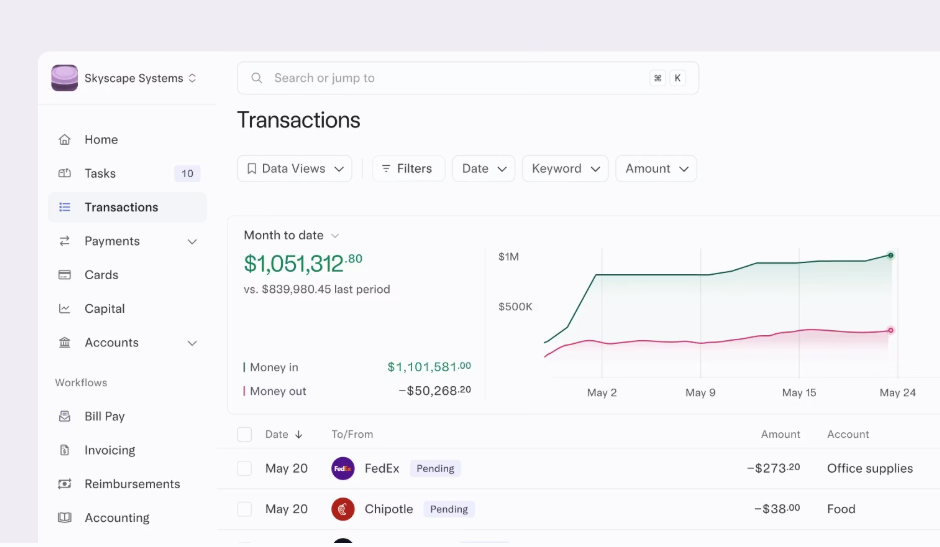This screenshot has height=547, width=940.
Task: Open the Data Views dropdown
Action: coord(294,169)
